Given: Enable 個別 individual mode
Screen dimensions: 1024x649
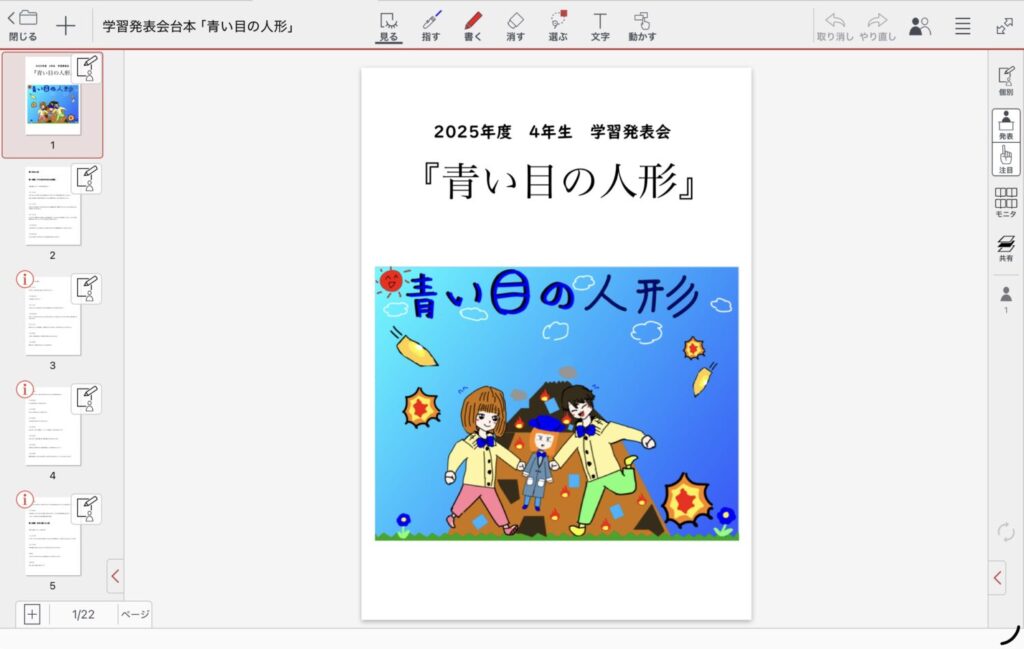Looking at the screenshot, I should 1005,81.
